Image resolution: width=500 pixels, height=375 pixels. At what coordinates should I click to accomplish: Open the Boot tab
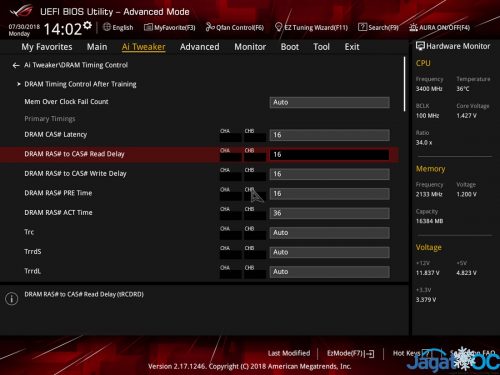pos(290,47)
